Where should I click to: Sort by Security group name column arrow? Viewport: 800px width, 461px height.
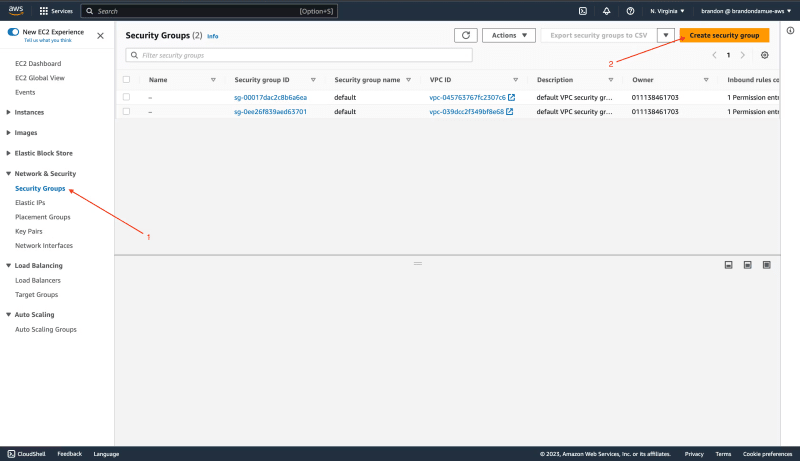pos(408,80)
